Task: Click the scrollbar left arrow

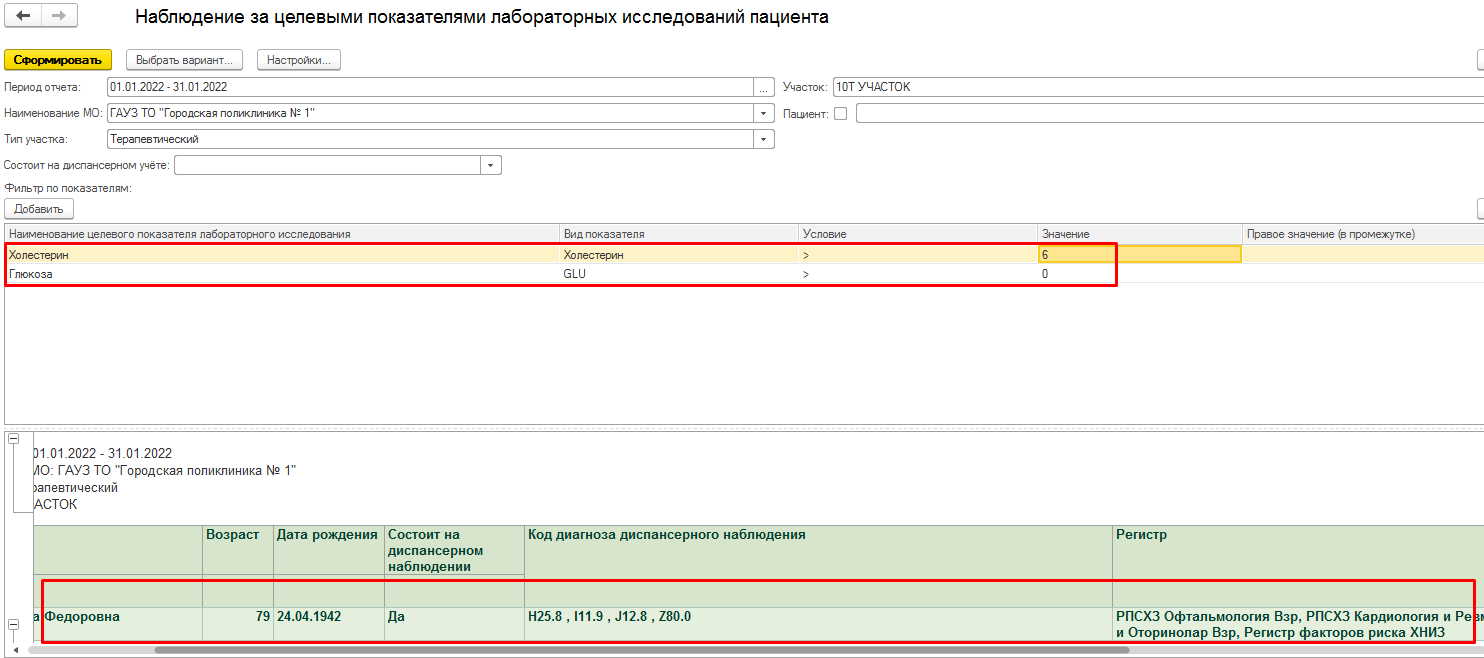Action: (x=15, y=650)
